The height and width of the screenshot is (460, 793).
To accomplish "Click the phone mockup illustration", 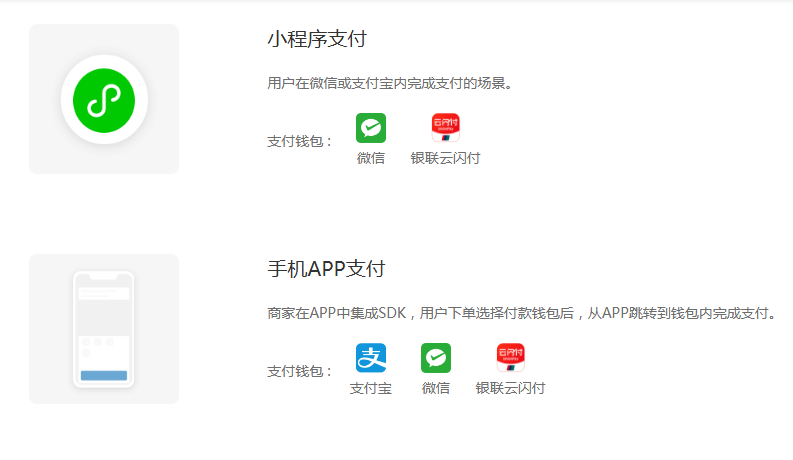I will (x=104, y=329).
